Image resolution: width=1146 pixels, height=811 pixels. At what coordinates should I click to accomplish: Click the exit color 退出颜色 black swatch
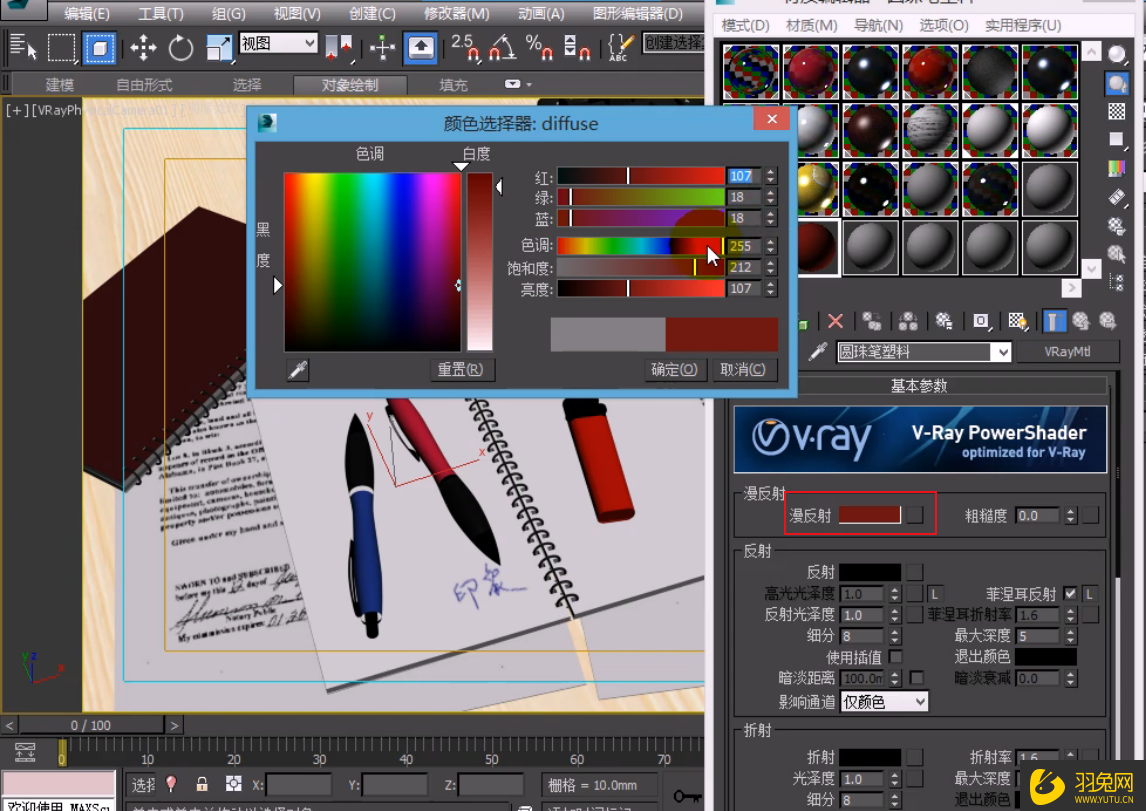(1046, 657)
